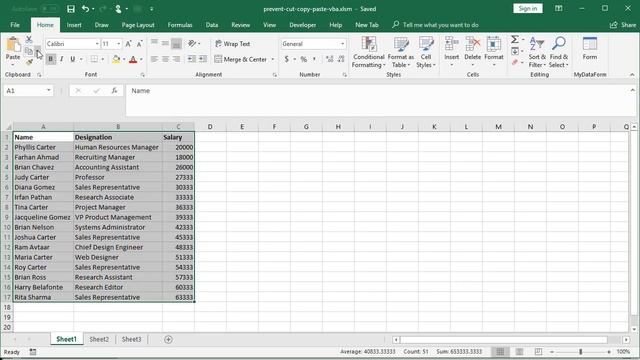
Task: Click the Fill down-arrow icon in Editing
Action: pyautogui.click(x=515, y=51)
